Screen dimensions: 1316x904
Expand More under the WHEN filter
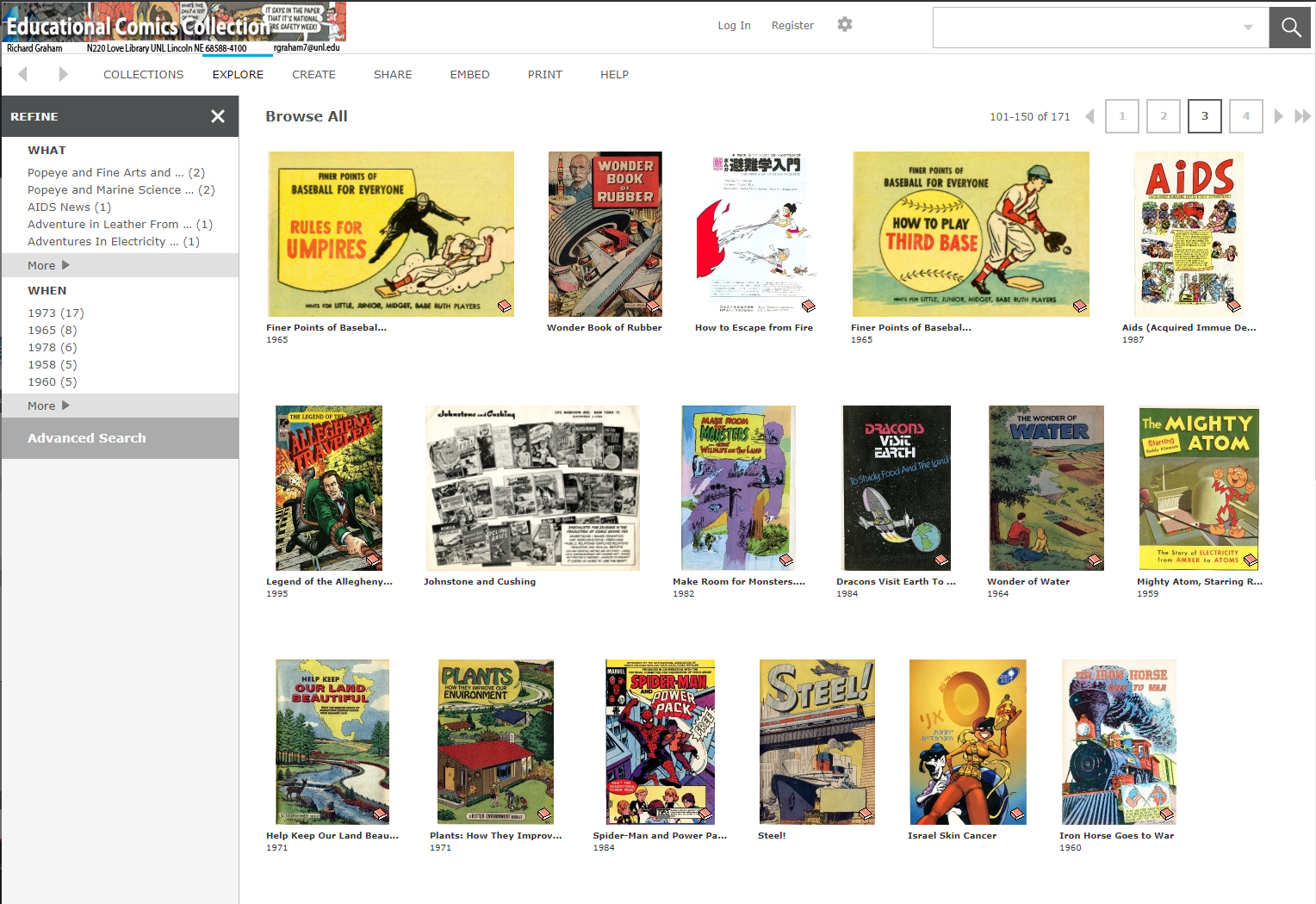click(x=48, y=406)
